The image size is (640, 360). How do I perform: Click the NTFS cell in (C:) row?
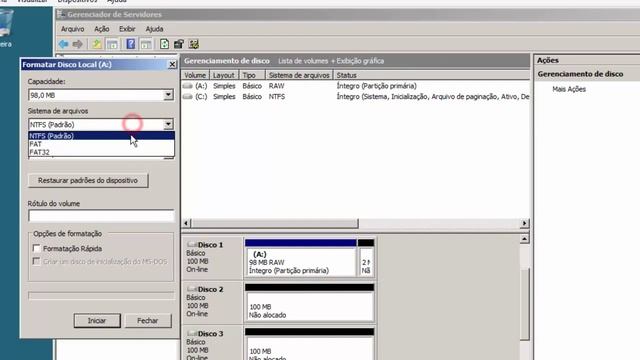coord(277,96)
